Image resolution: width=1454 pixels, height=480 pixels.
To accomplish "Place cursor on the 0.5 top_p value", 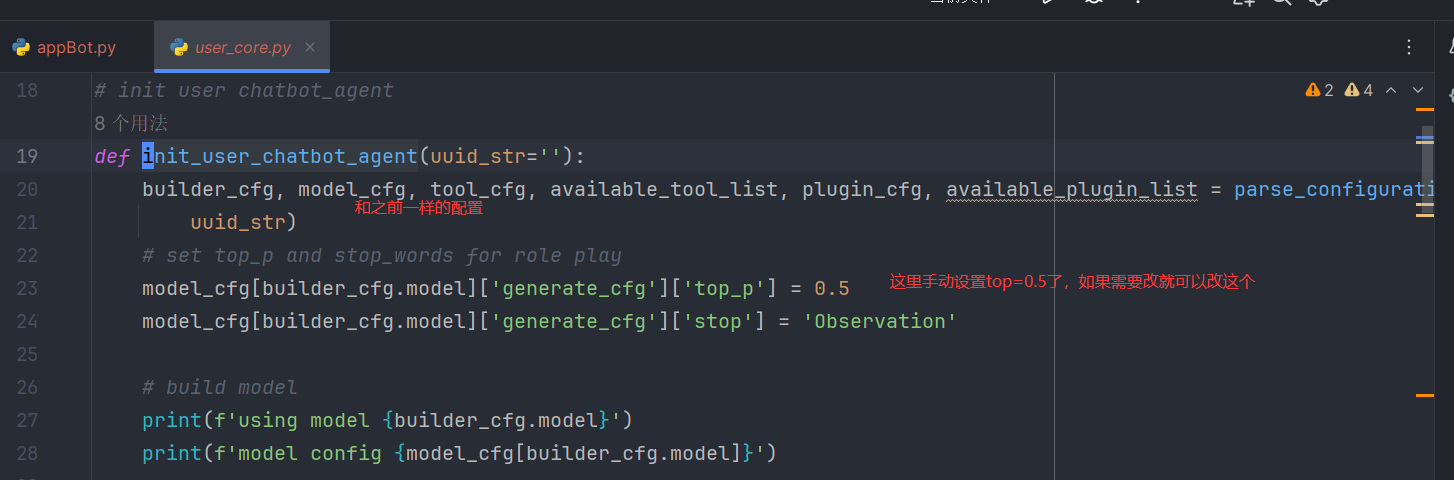I will pyautogui.click(x=832, y=289).
